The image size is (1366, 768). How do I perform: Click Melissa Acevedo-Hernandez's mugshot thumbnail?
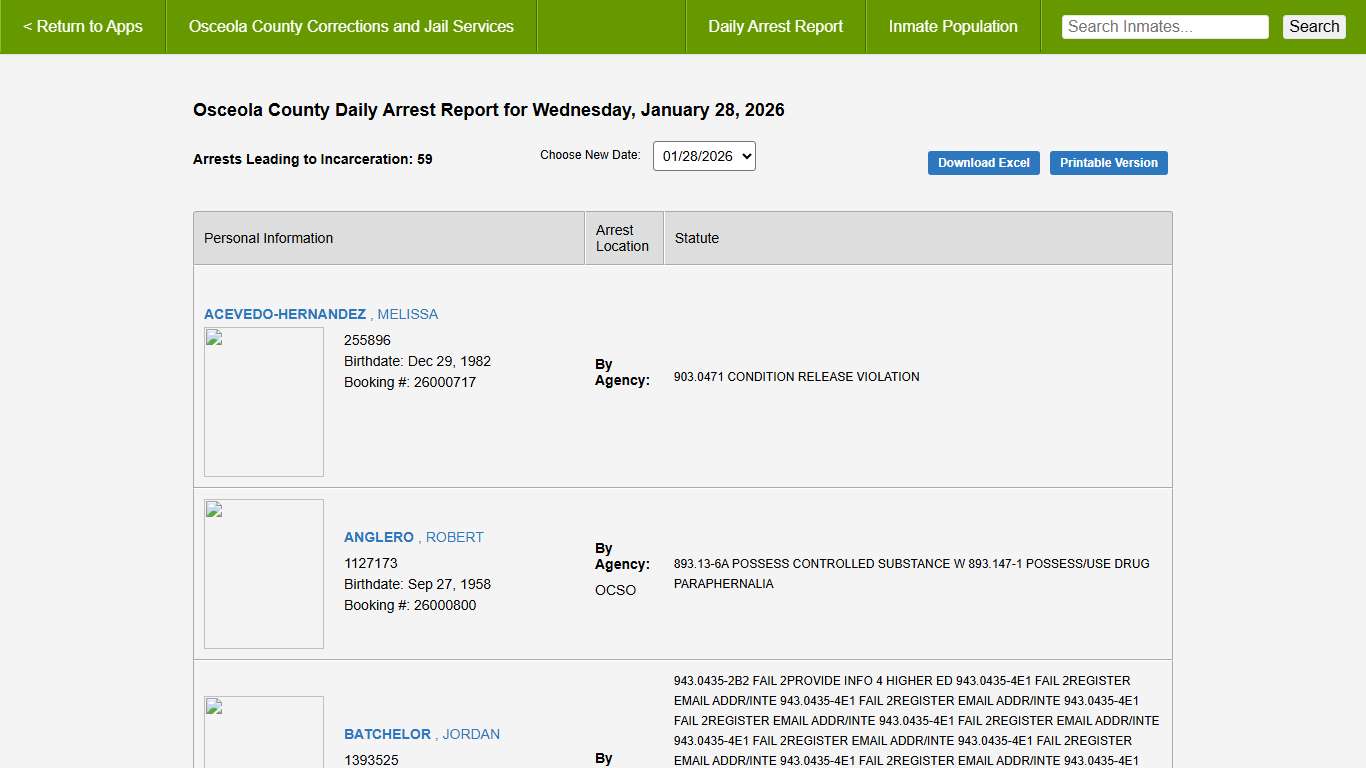[x=264, y=401]
